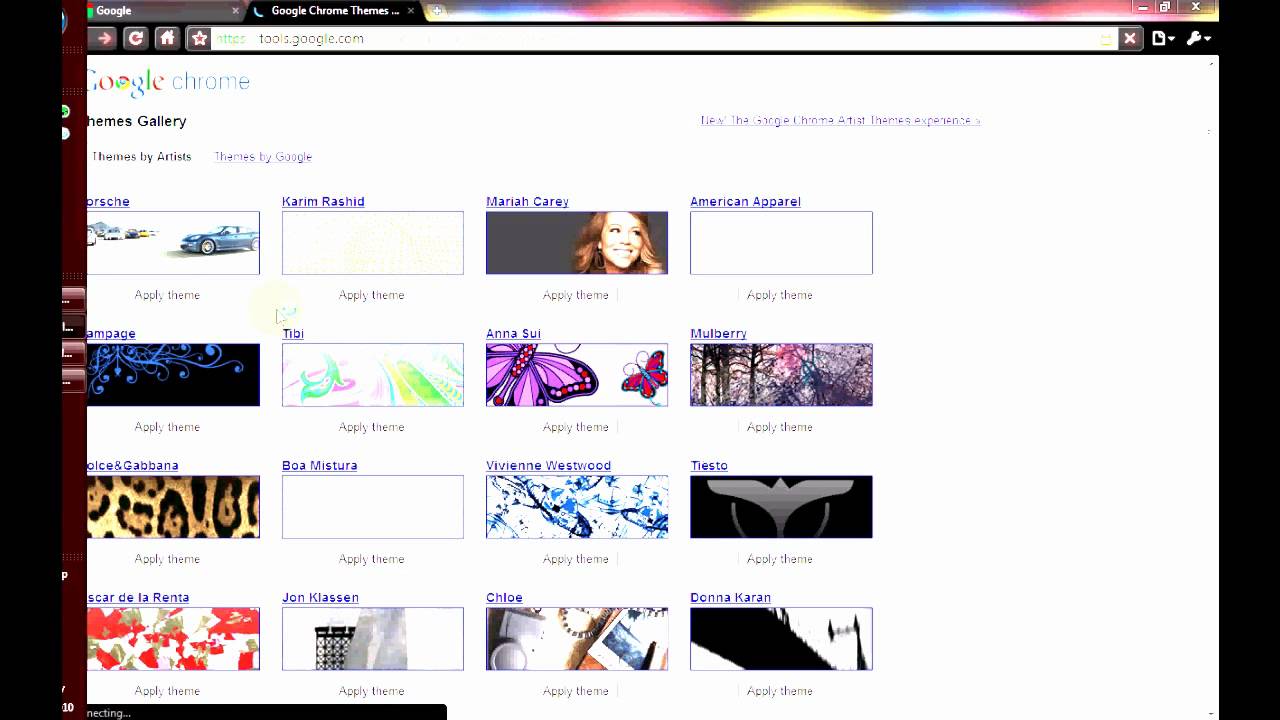Click the Google Chrome logo

tap(168, 82)
